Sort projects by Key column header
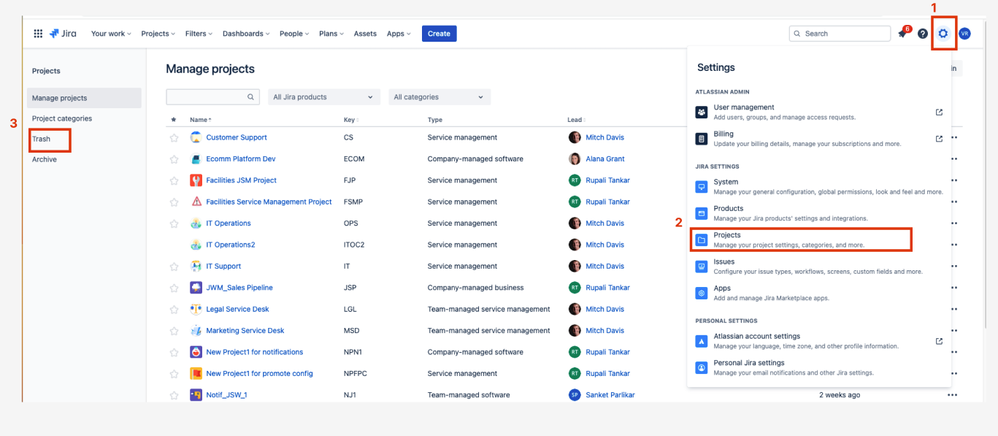Screen dimensions: 998x436 point(351,120)
